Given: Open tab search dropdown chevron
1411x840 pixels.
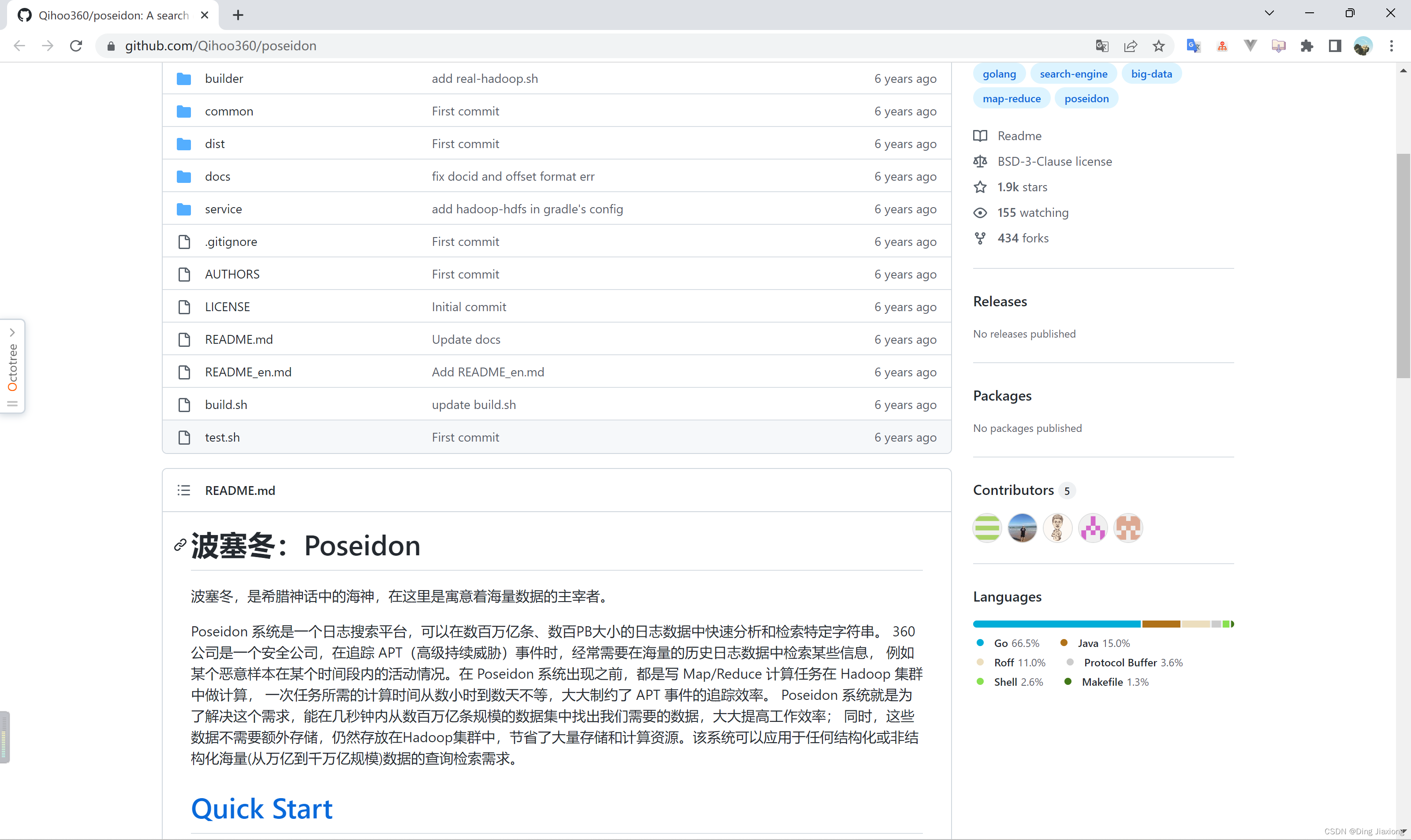Looking at the screenshot, I should pyautogui.click(x=1269, y=13).
